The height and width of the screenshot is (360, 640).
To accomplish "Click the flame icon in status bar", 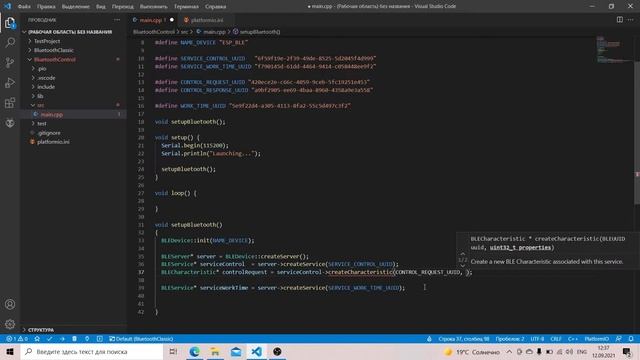I will click(429, 339).
